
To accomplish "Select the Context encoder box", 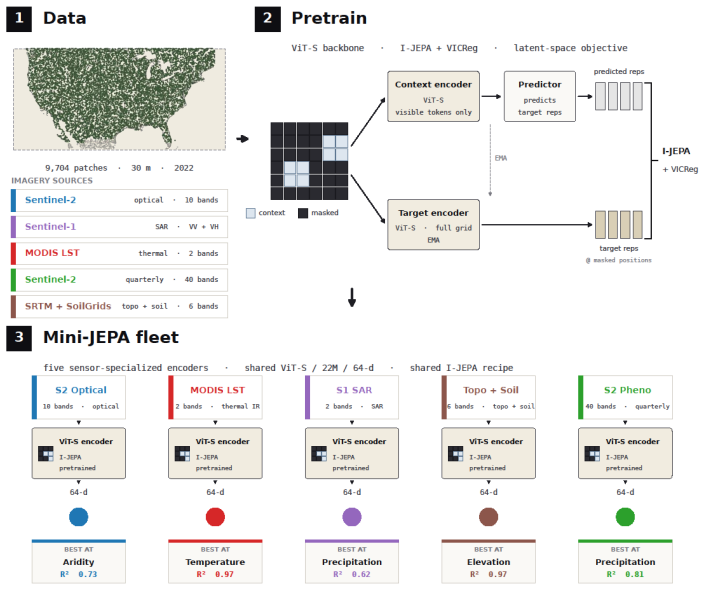I will pos(433,96).
